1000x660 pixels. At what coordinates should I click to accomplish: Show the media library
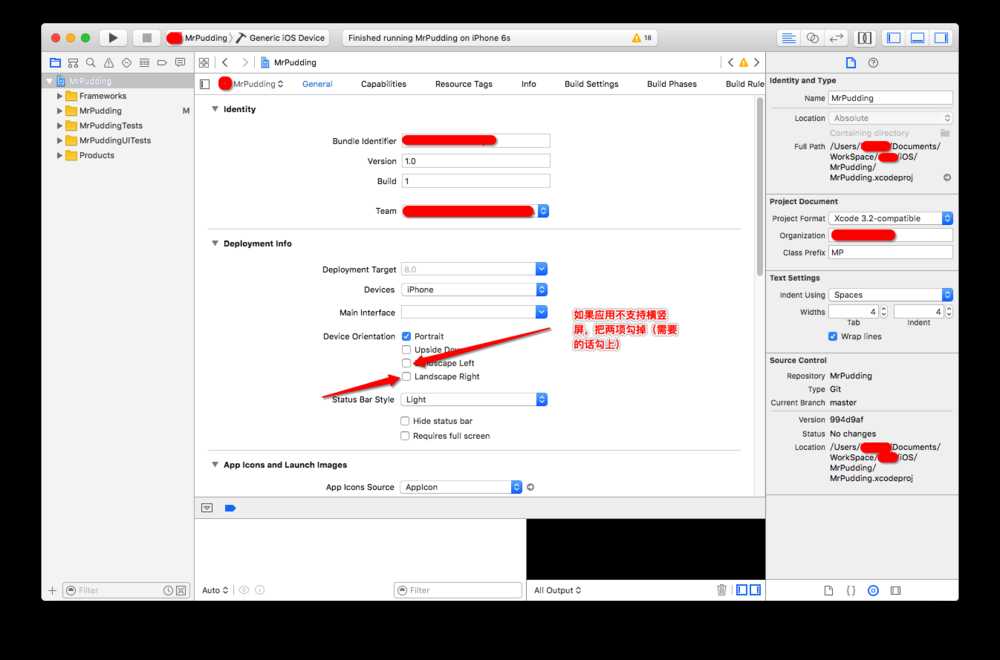click(895, 590)
